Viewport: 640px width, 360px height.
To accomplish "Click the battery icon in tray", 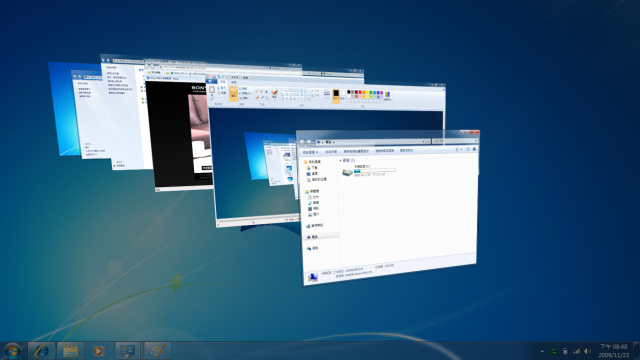I will point(565,351).
